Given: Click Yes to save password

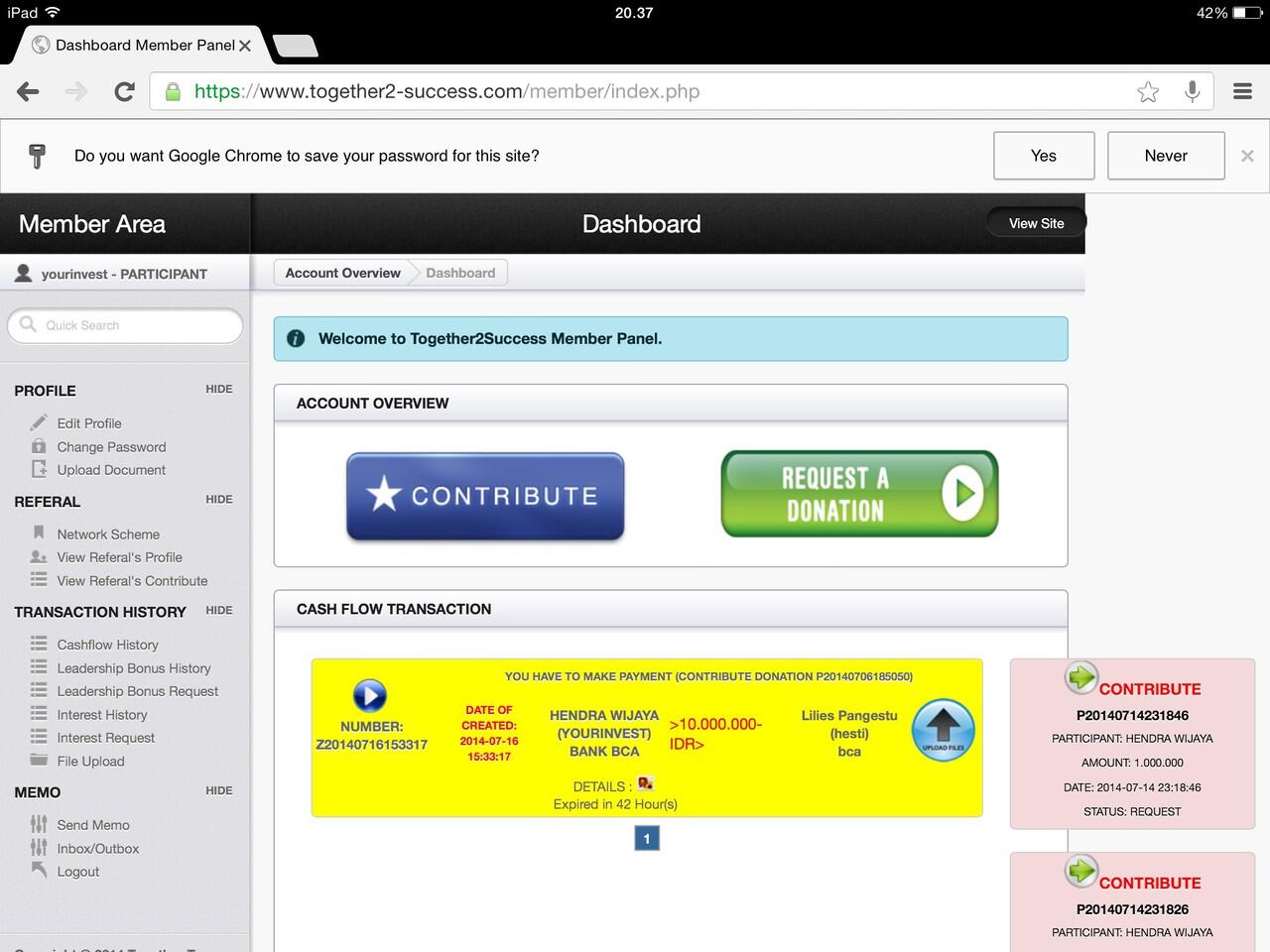Looking at the screenshot, I should 1044,156.
